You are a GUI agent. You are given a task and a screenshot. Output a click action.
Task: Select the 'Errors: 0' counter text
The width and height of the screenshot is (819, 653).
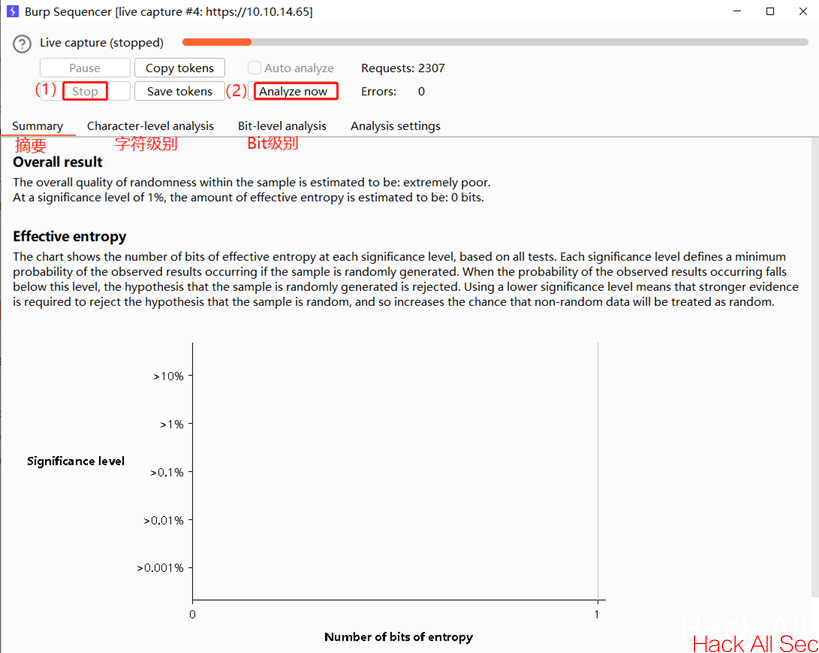pos(393,91)
